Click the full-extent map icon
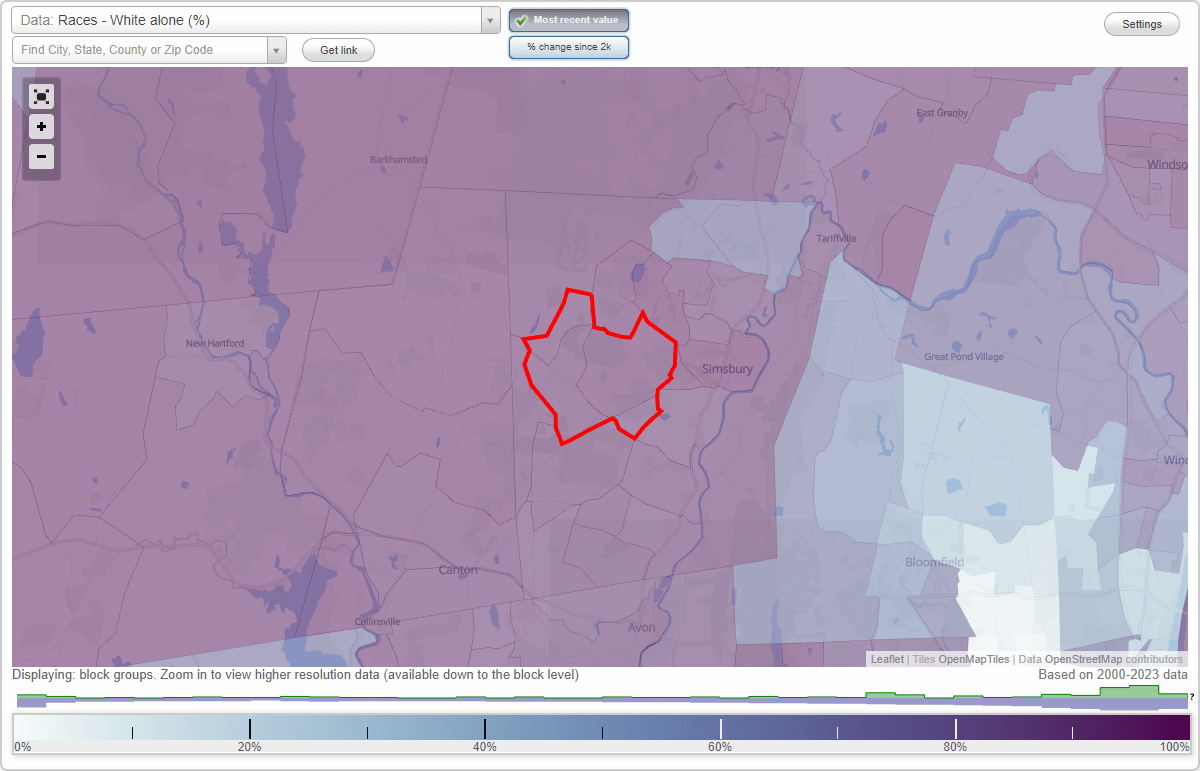 pos(41,96)
